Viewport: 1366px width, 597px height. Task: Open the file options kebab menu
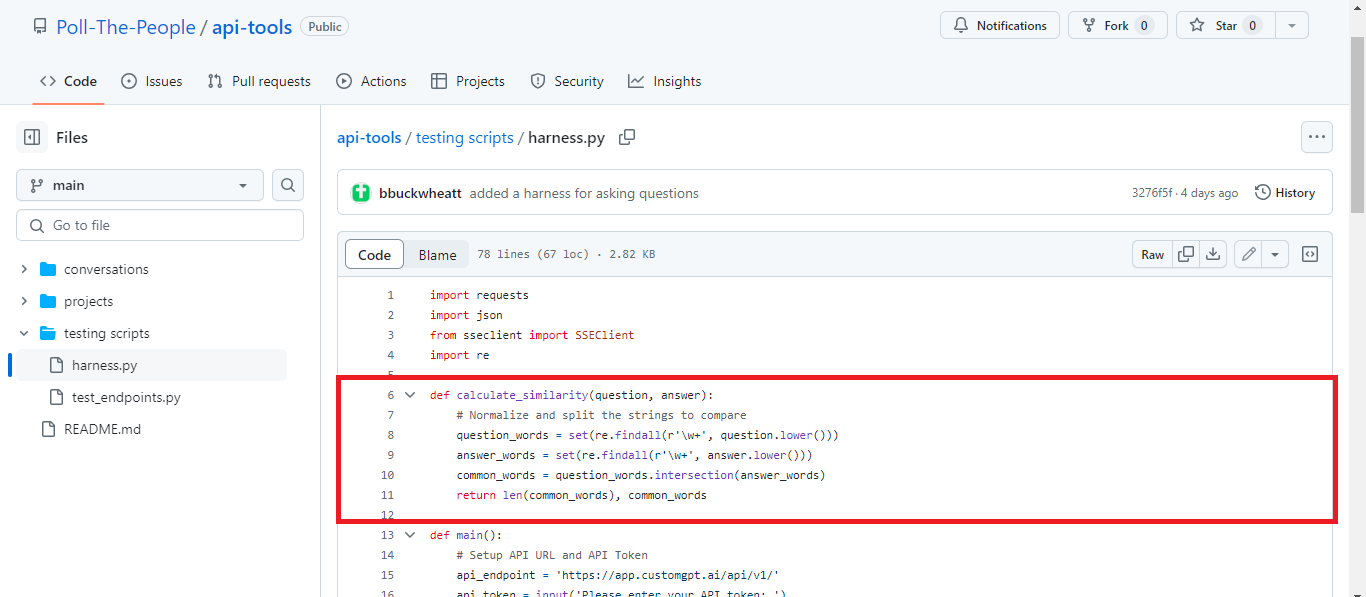point(1316,137)
